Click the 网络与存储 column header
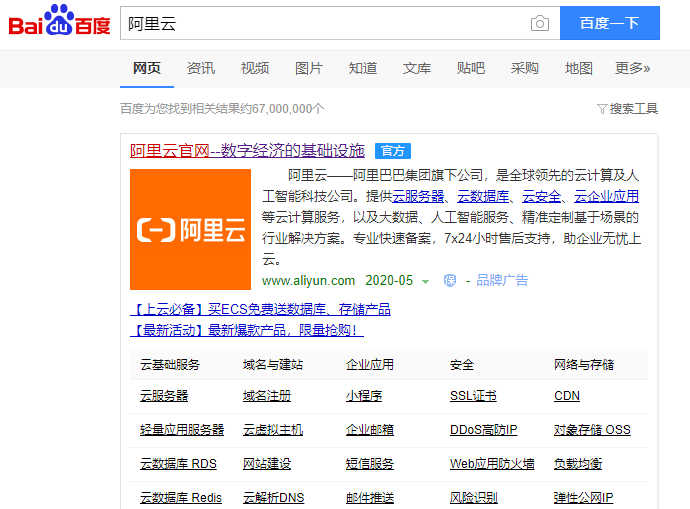This screenshot has height=509, width=690. pyautogui.click(x=584, y=365)
